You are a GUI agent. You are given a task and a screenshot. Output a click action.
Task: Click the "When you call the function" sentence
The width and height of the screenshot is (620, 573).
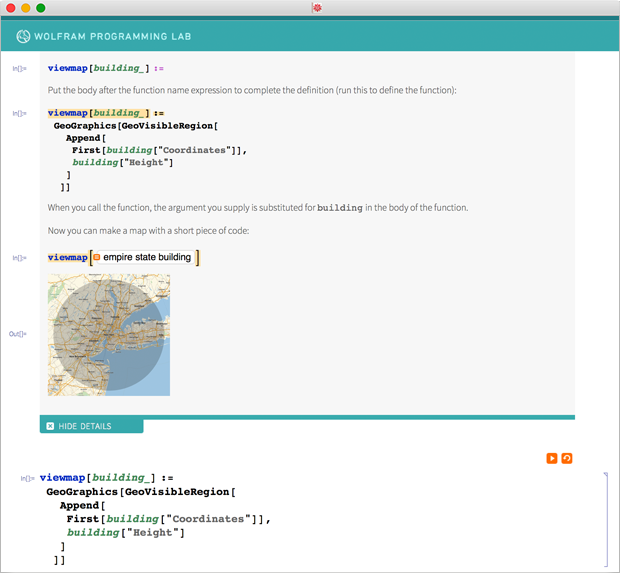point(258,208)
